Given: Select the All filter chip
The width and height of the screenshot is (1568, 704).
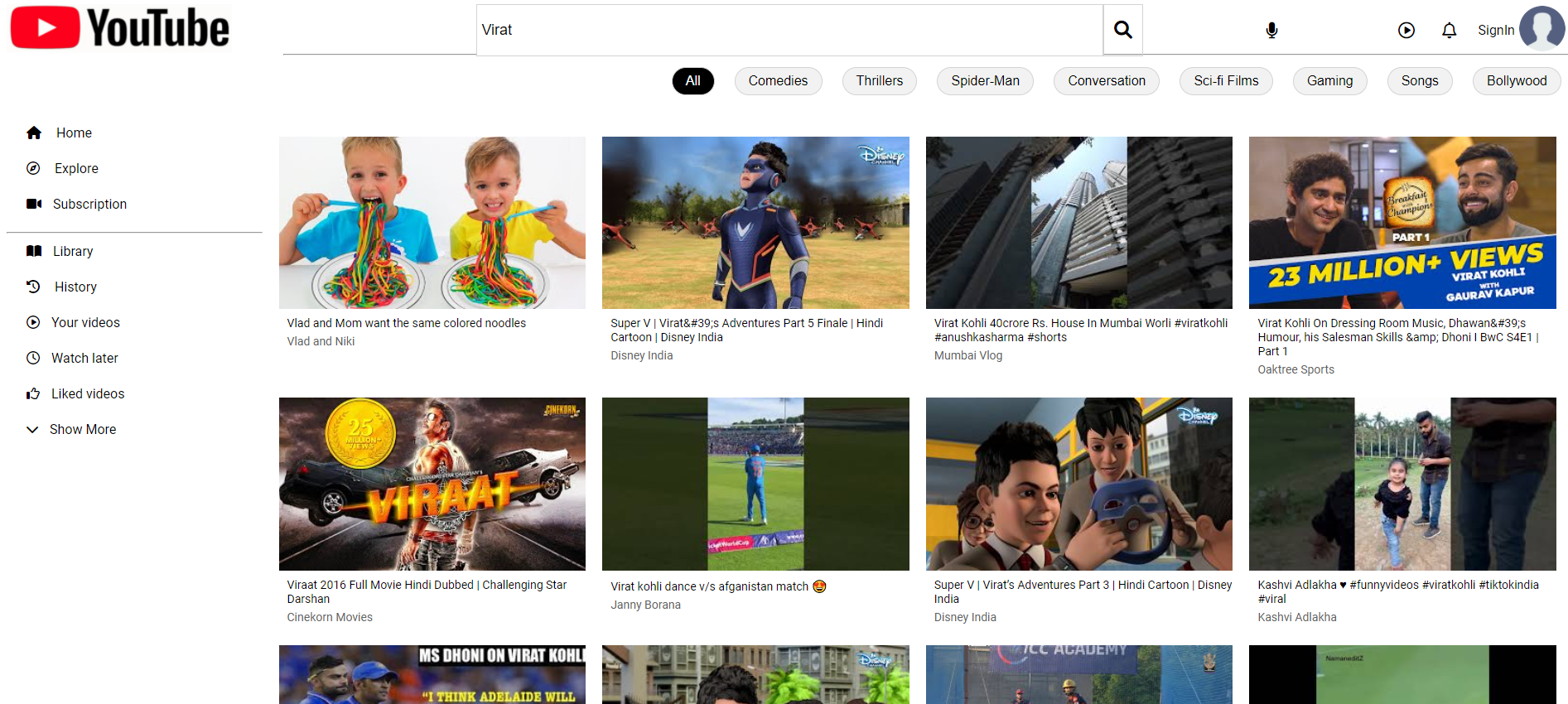Looking at the screenshot, I should point(693,81).
